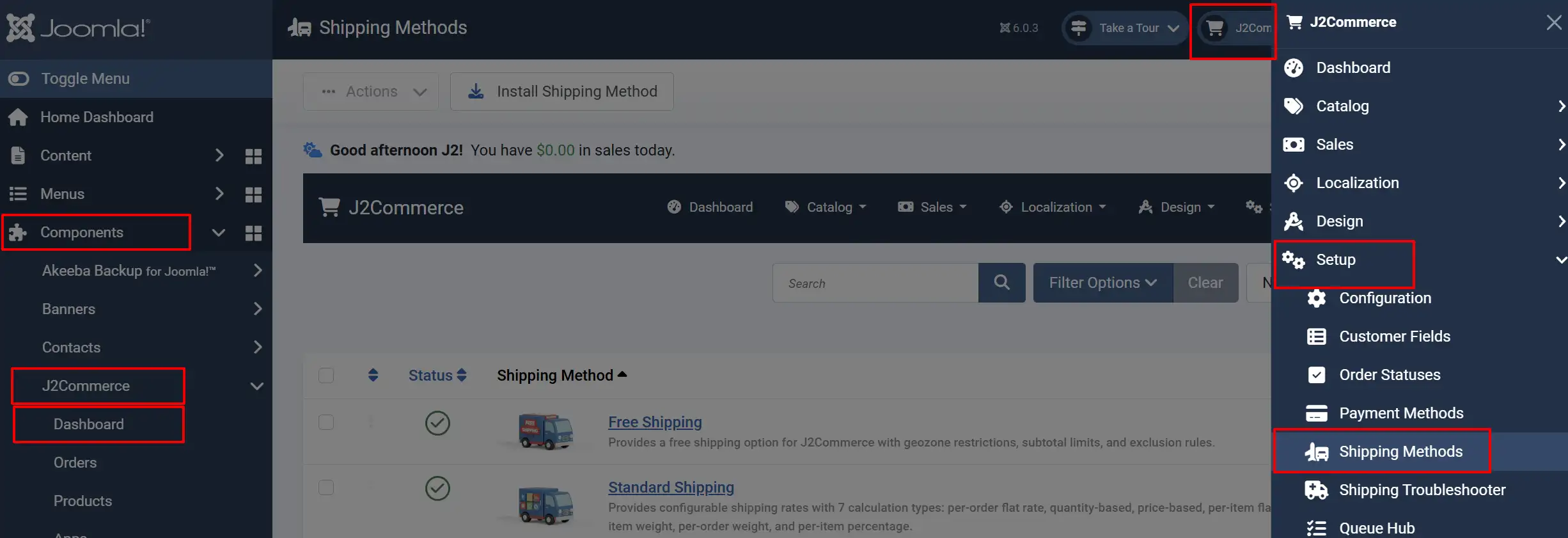This screenshot has width=1568, height=538.
Task: Sort by Shipping Method column header
Action: click(562, 376)
